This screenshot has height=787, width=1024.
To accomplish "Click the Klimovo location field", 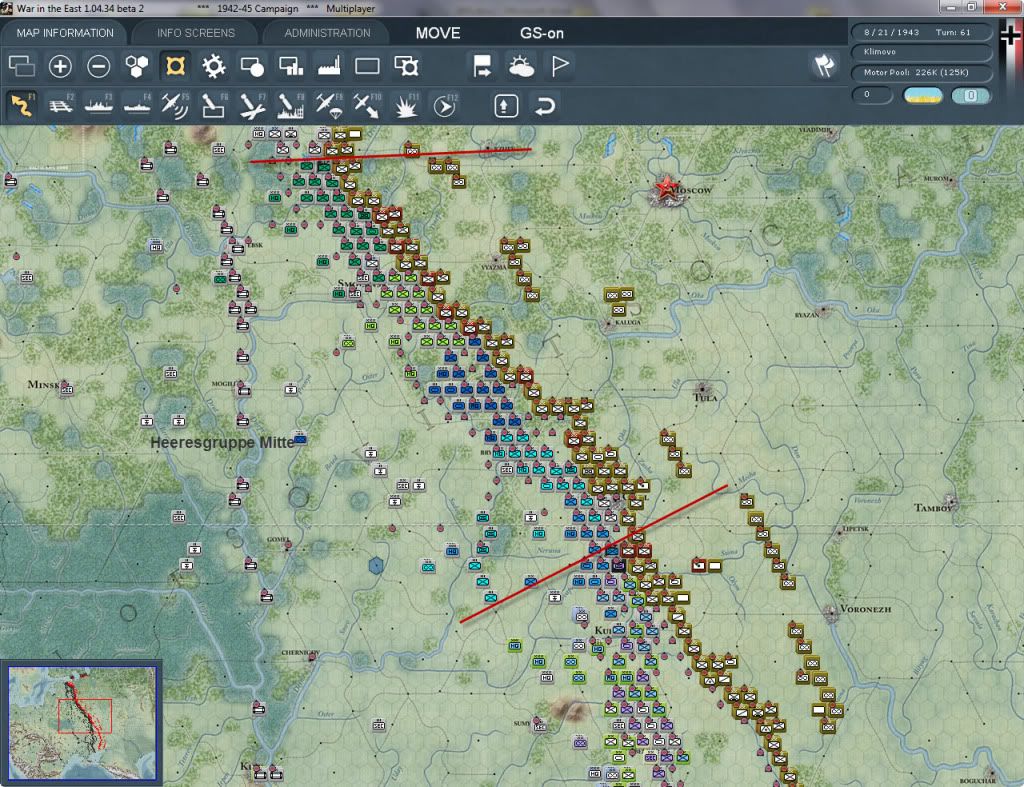I will tap(921, 52).
